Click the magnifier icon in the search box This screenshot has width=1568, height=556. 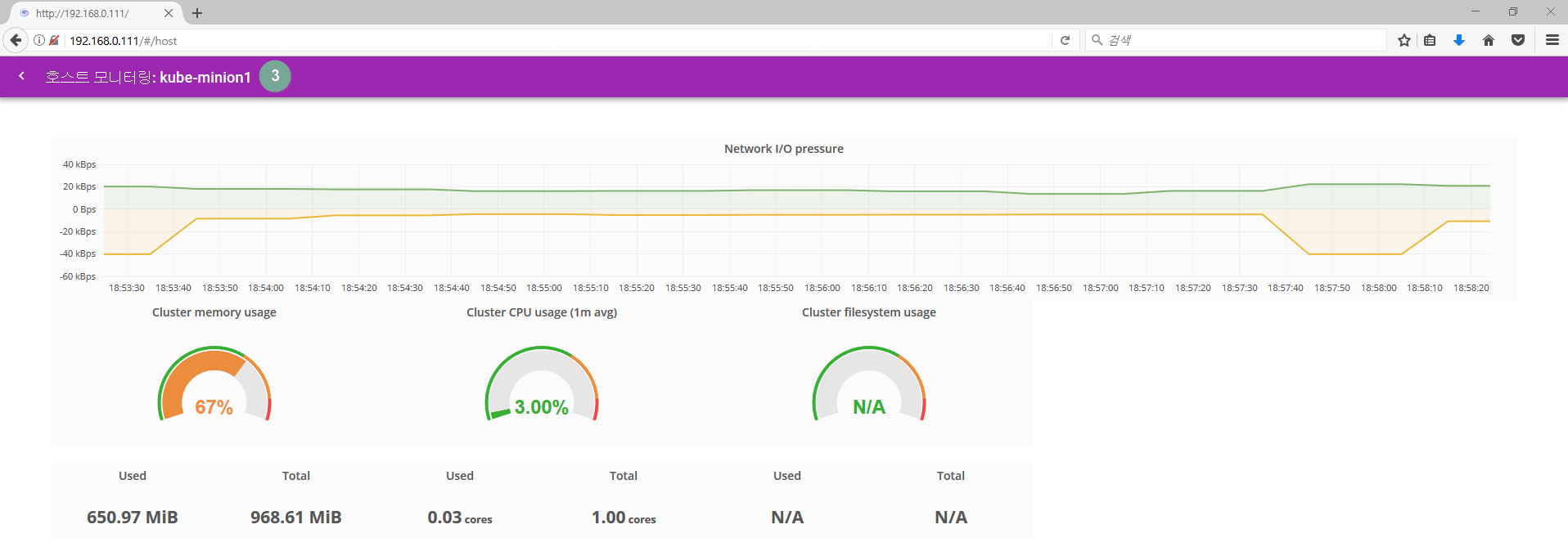click(x=1097, y=40)
